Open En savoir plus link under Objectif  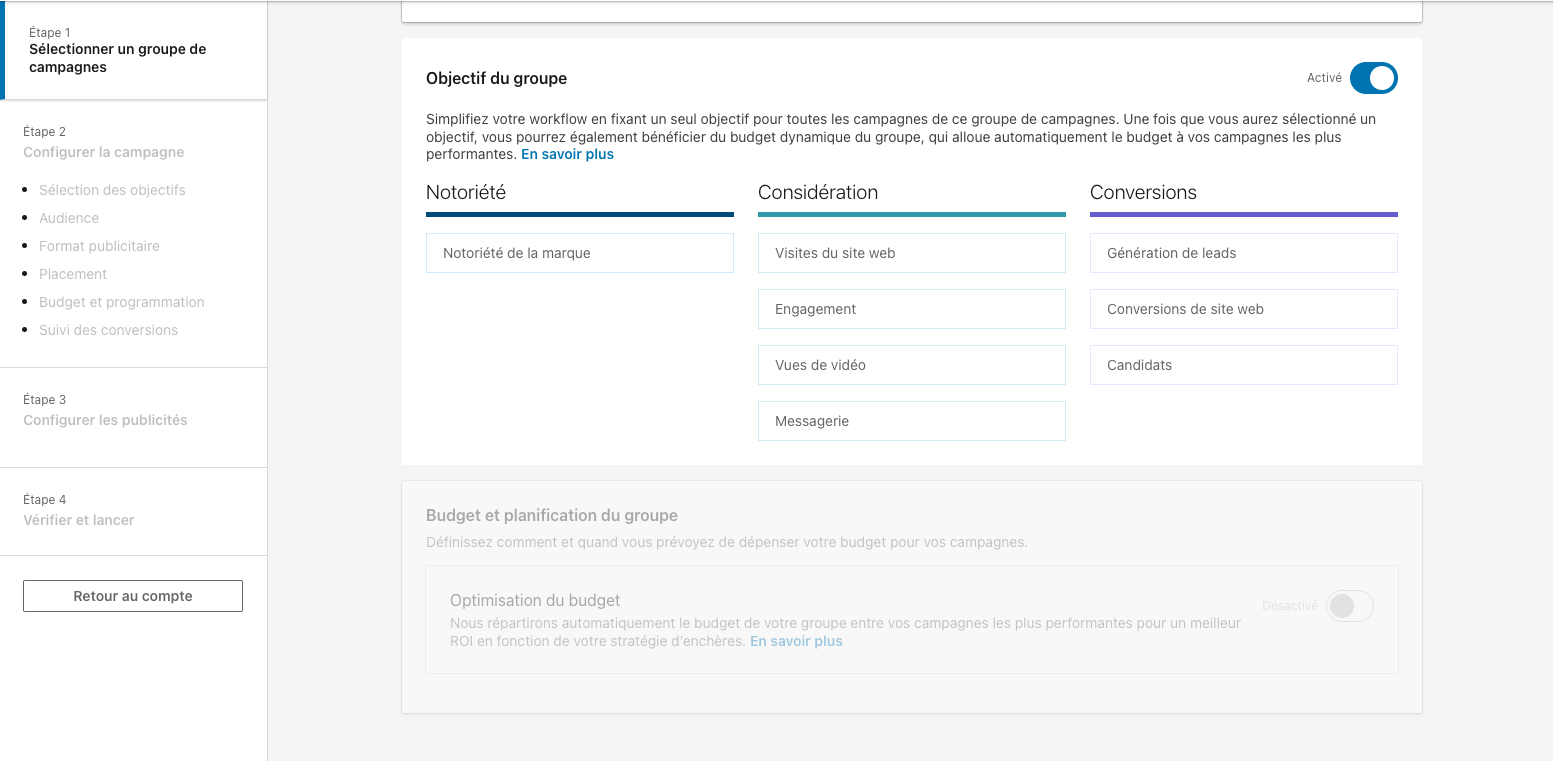click(x=567, y=155)
